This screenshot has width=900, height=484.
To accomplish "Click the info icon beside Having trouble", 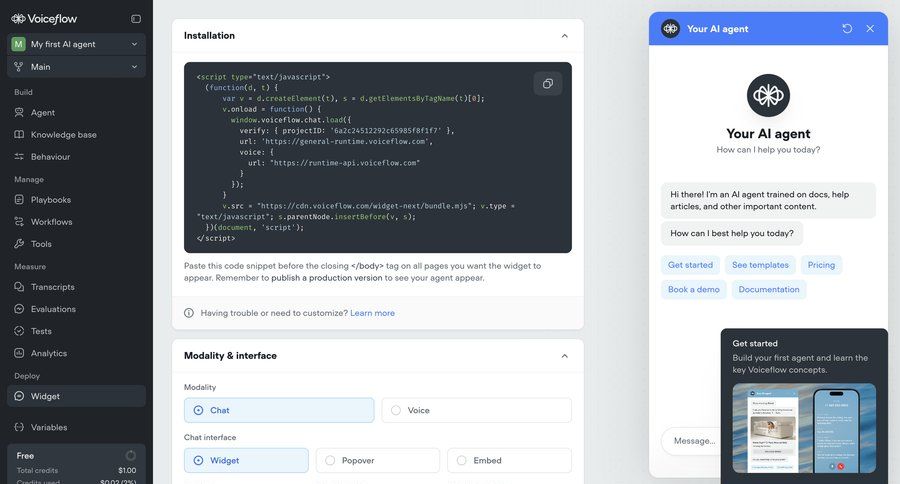I will tap(189, 313).
